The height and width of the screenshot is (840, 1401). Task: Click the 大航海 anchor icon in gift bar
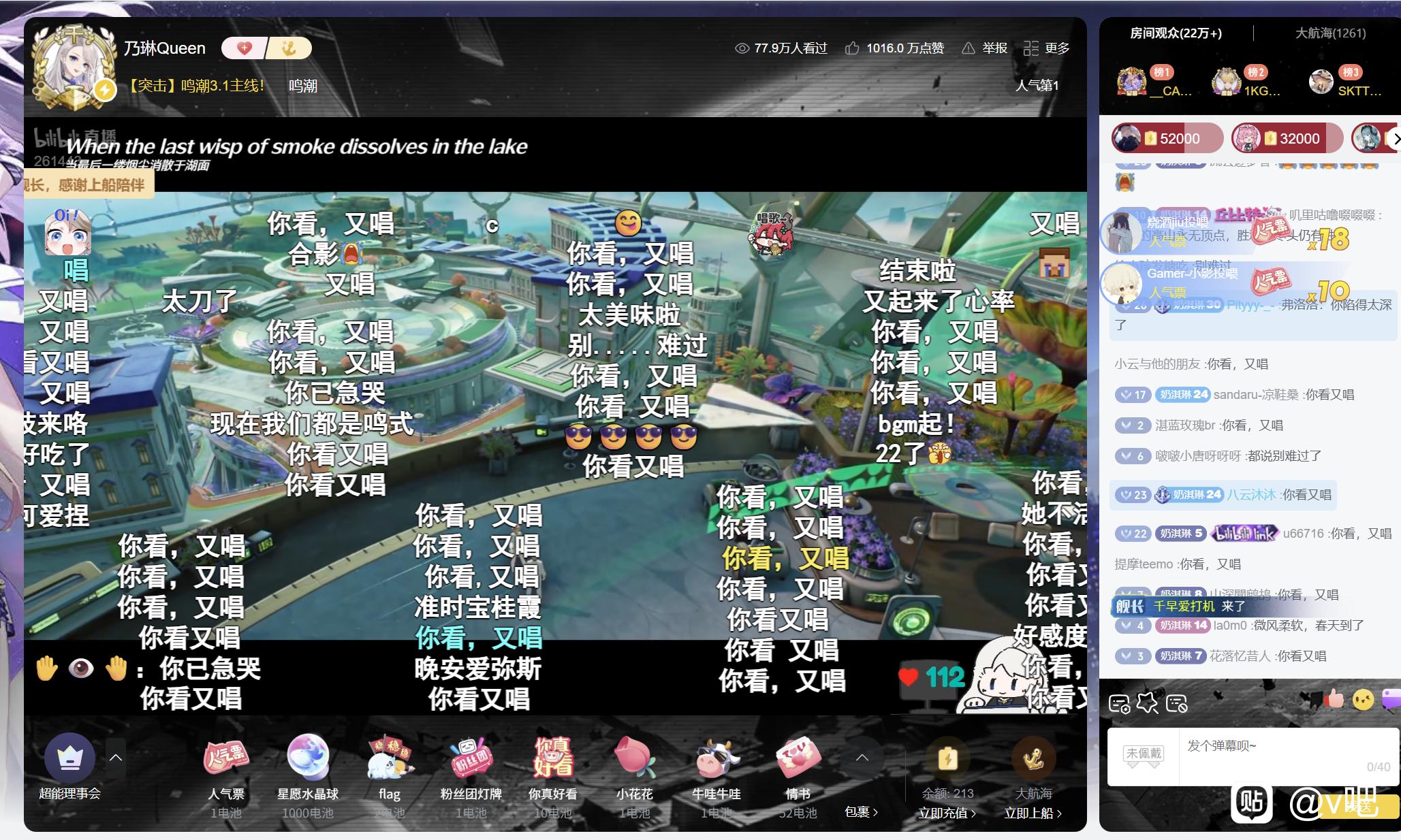pos(1033,758)
